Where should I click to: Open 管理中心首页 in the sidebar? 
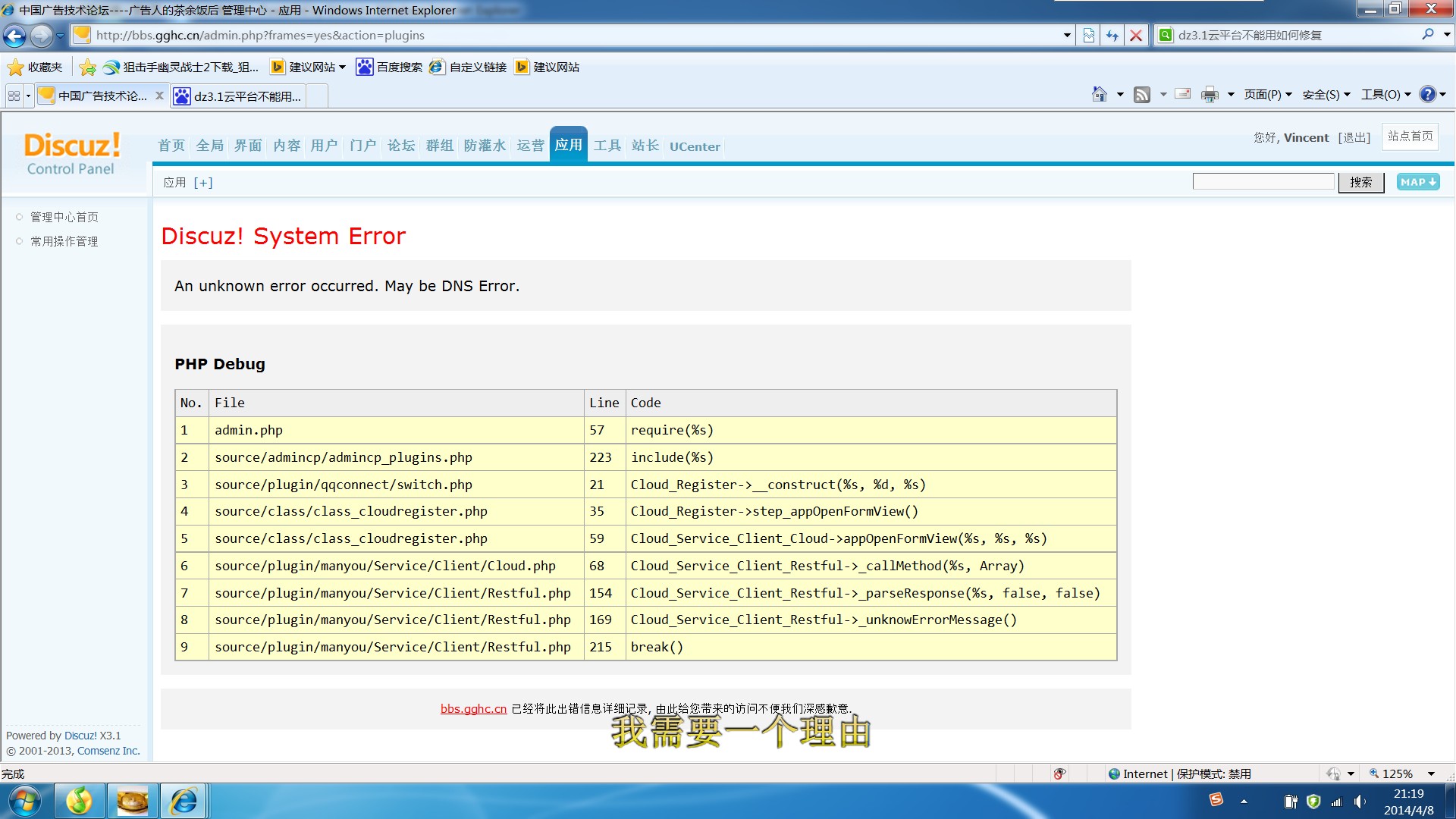click(64, 218)
